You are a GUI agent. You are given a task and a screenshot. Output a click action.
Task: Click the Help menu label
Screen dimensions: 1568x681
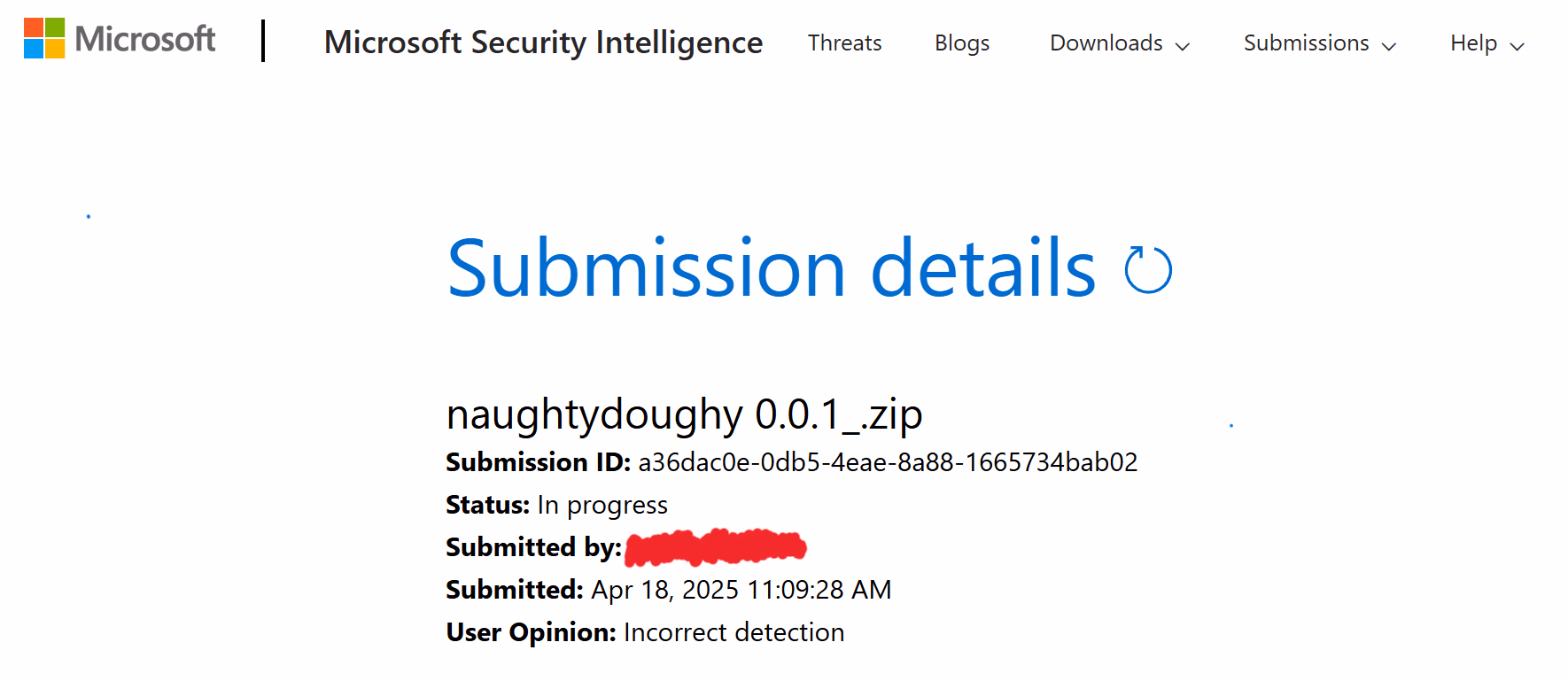pos(1473,43)
